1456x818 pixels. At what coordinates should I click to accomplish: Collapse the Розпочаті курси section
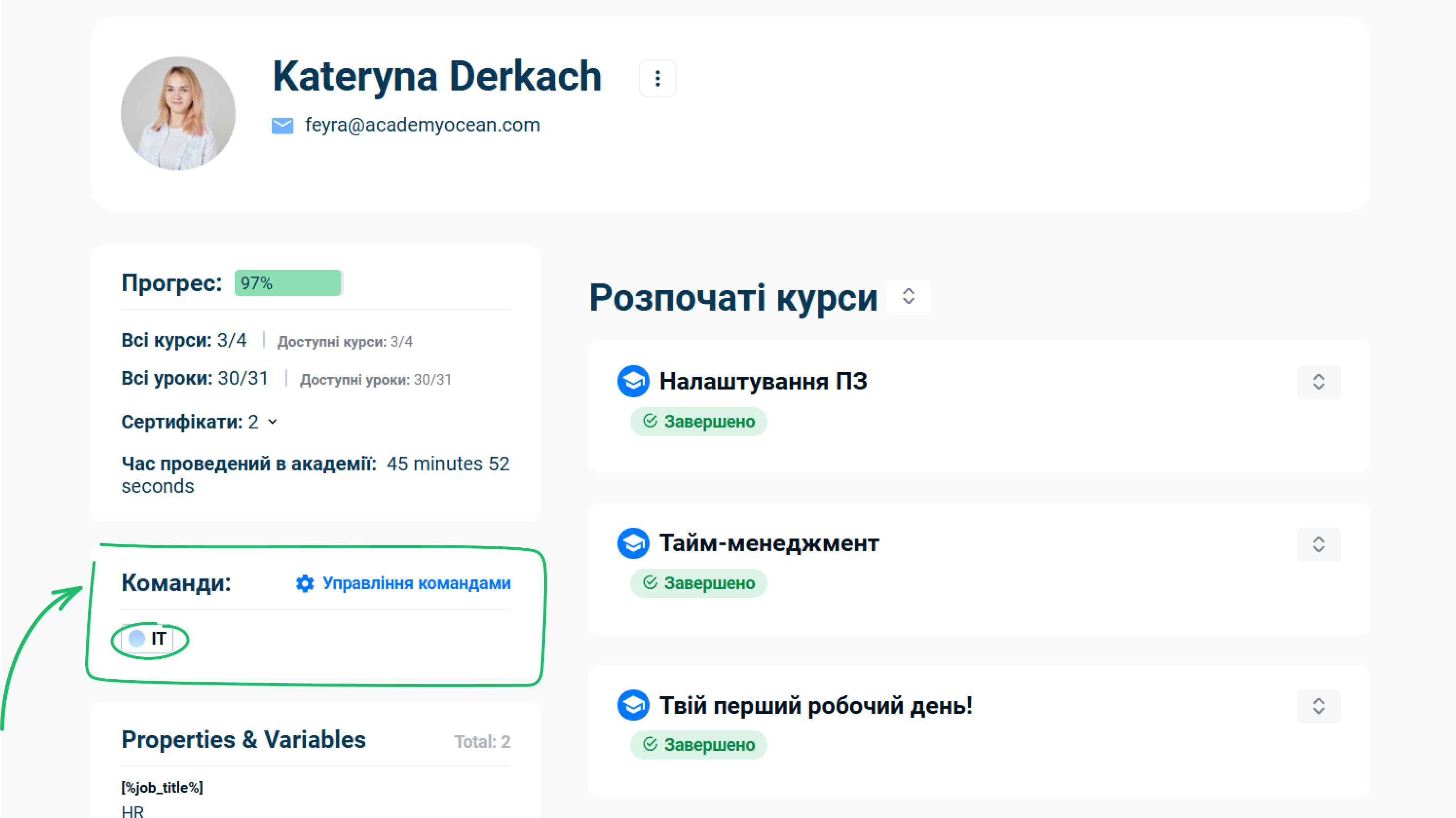tap(908, 297)
